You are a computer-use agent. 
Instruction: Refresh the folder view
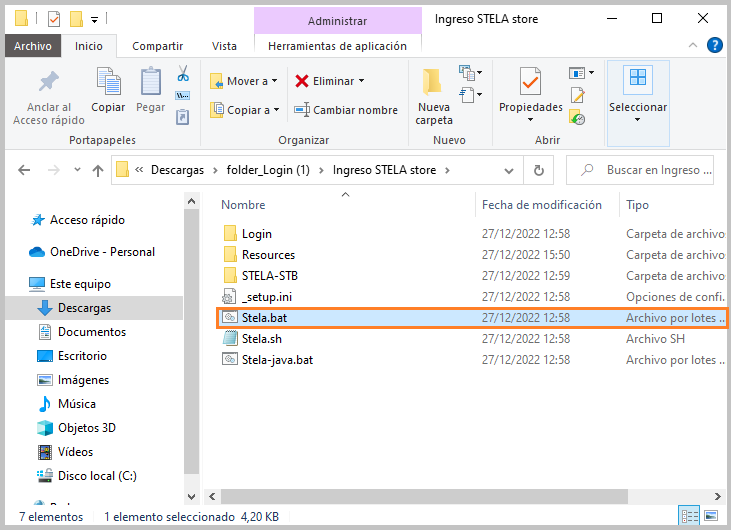(538, 171)
